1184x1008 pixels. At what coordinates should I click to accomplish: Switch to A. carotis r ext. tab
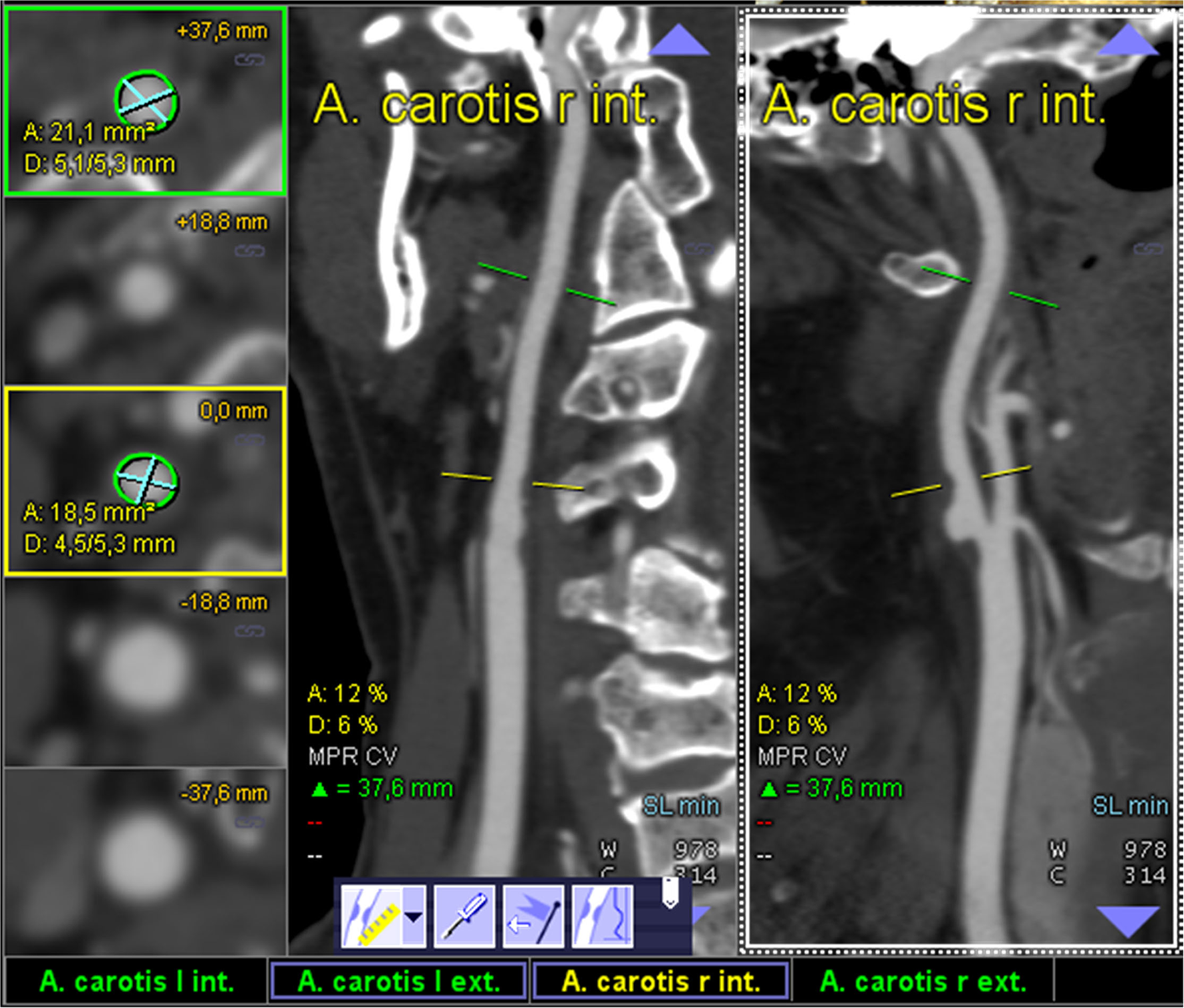(922, 981)
